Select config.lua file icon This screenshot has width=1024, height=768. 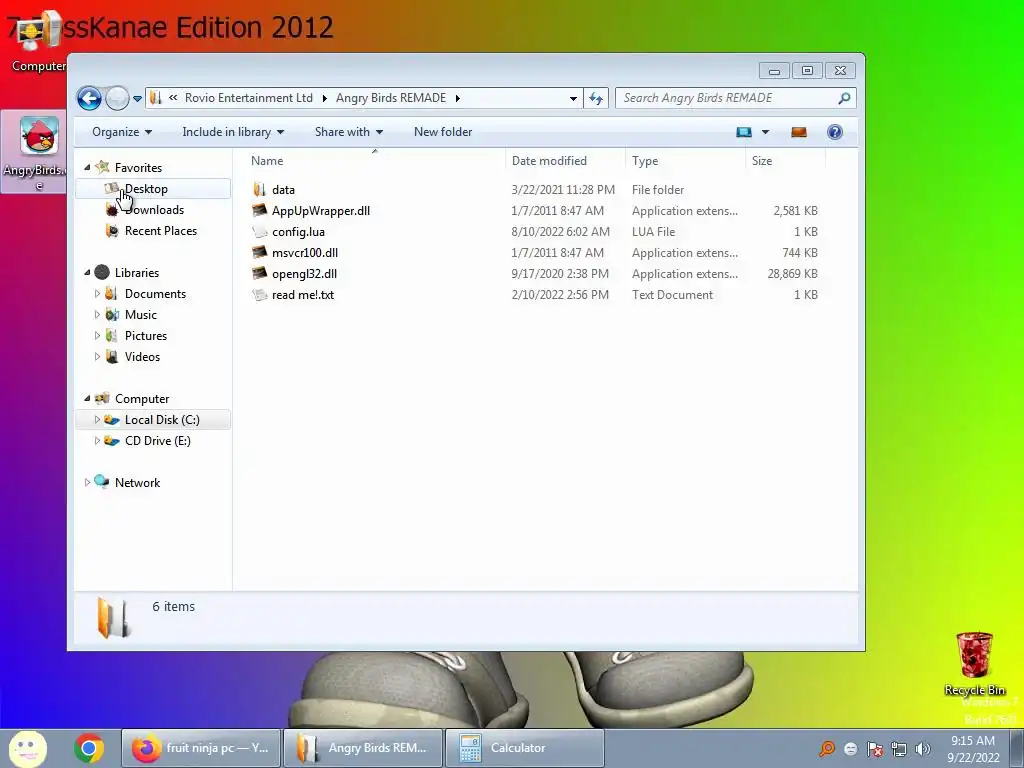260,231
